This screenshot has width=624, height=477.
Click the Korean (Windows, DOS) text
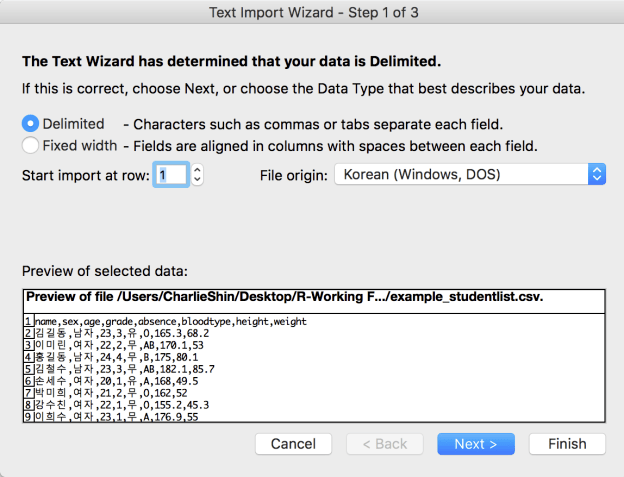[x=422, y=175]
